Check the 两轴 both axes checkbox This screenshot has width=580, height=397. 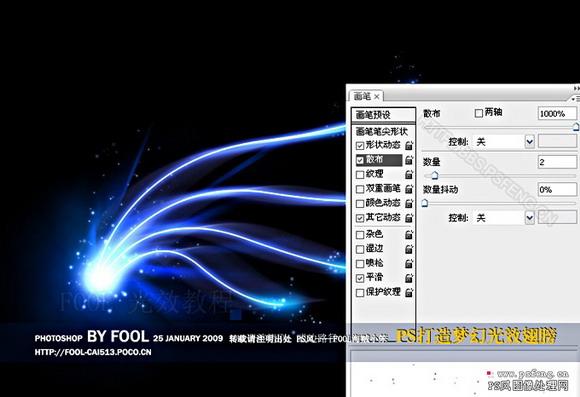(x=479, y=113)
